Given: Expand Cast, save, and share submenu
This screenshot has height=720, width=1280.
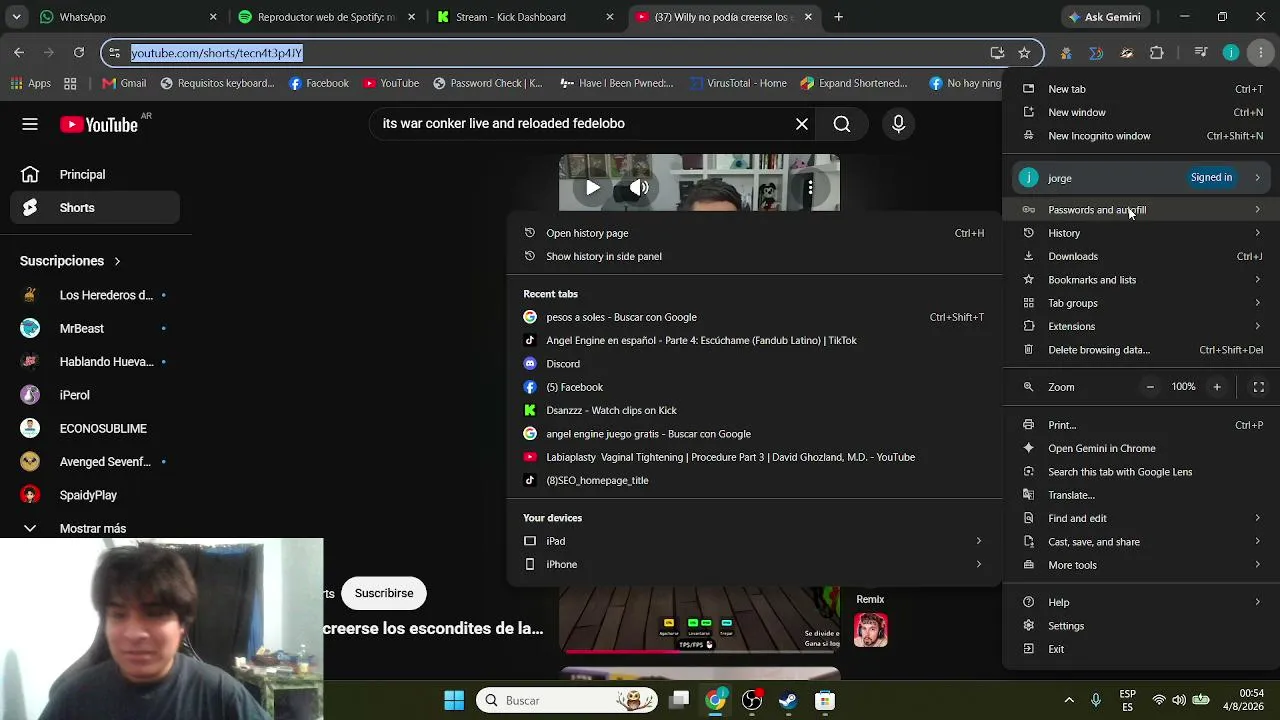Looking at the screenshot, I should point(1141,542).
